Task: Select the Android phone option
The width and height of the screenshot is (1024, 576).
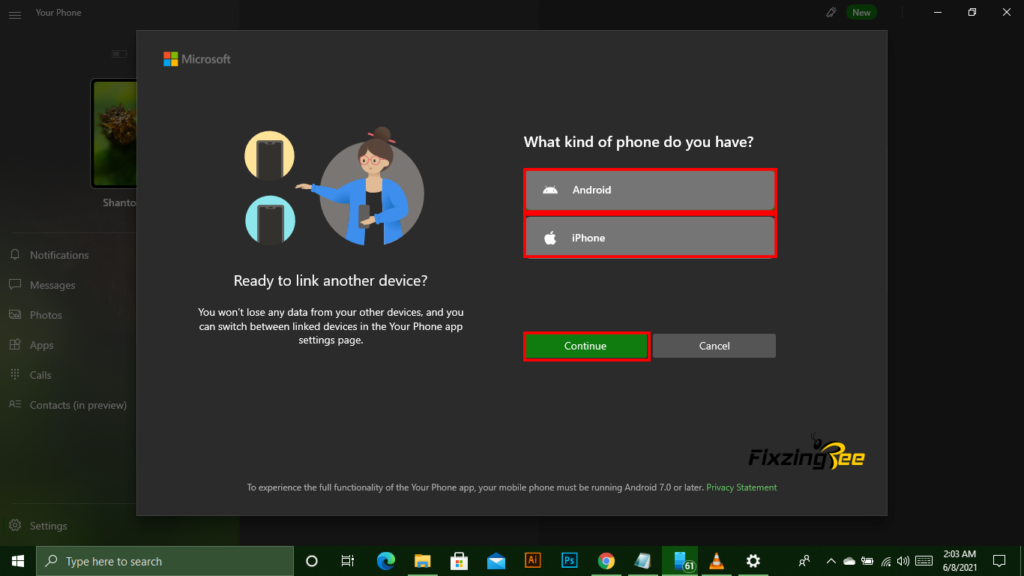Action: (x=650, y=190)
